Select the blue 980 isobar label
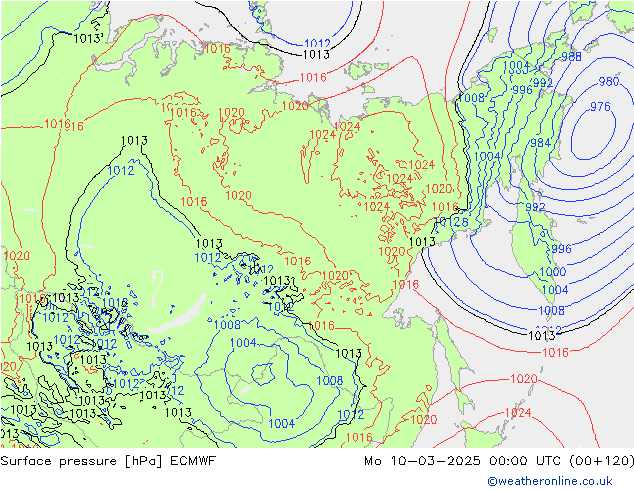The width and height of the screenshot is (634, 490). click(x=609, y=82)
